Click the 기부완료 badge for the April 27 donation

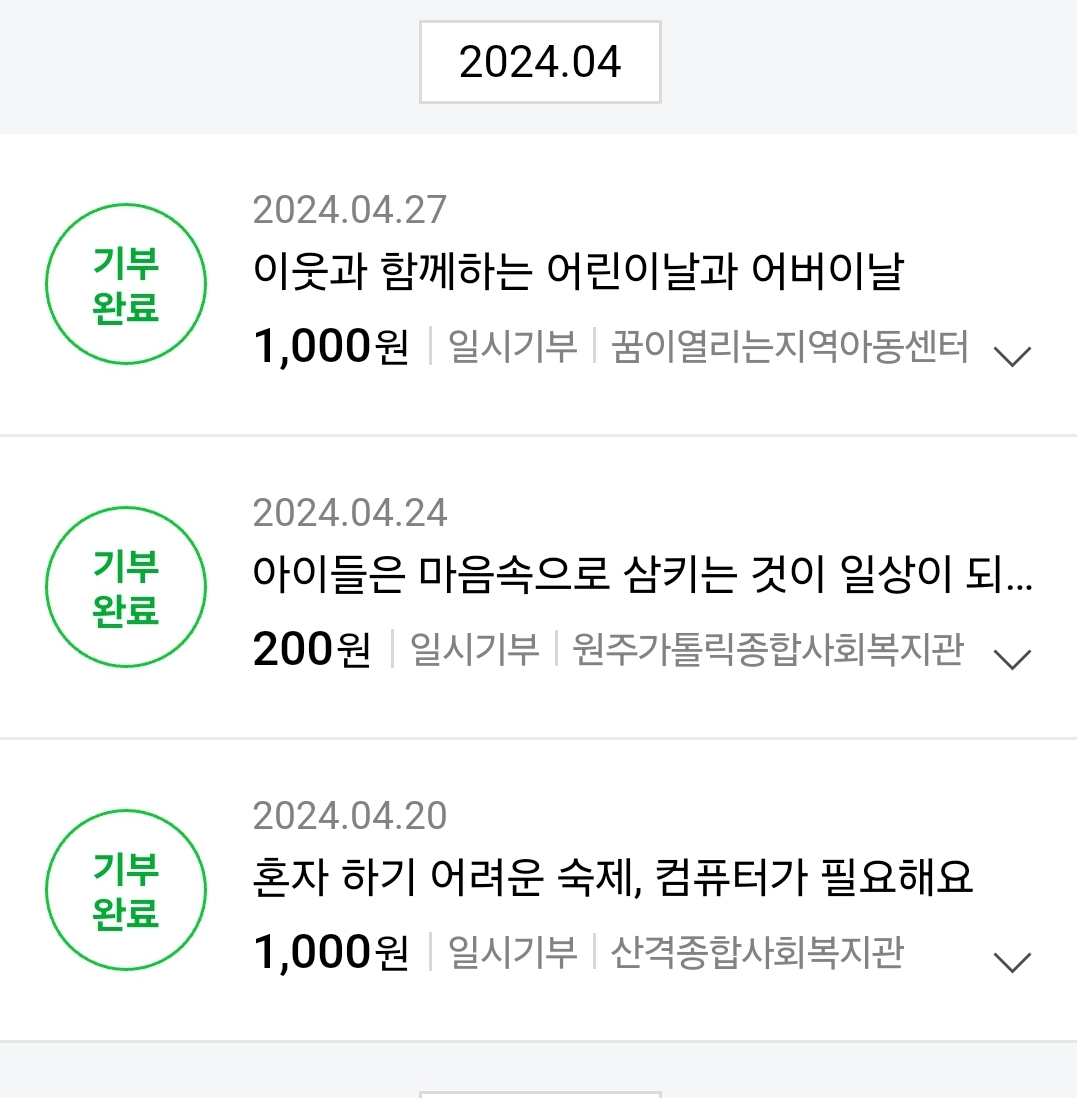pos(126,286)
